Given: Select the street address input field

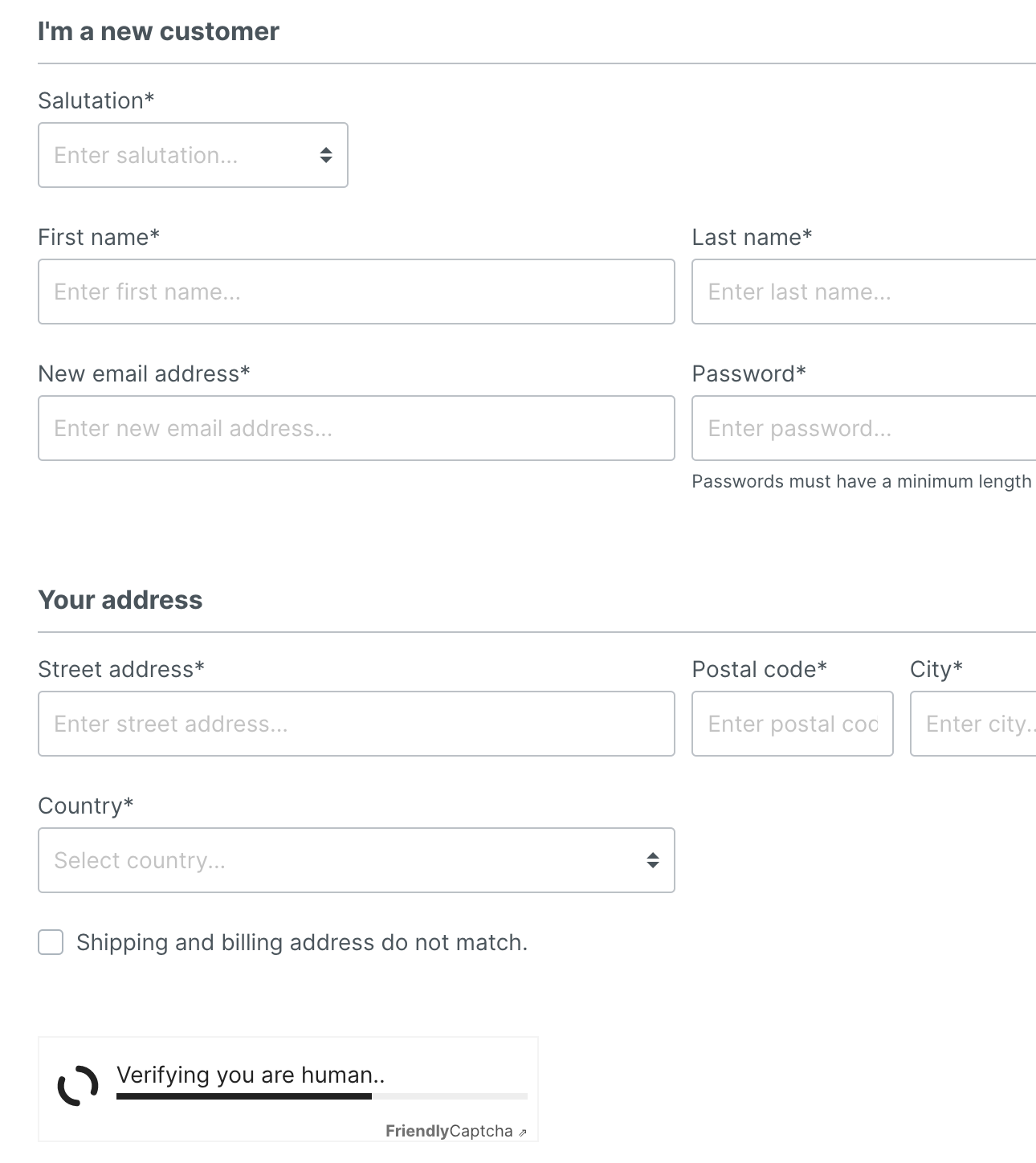Looking at the screenshot, I should click(x=356, y=724).
